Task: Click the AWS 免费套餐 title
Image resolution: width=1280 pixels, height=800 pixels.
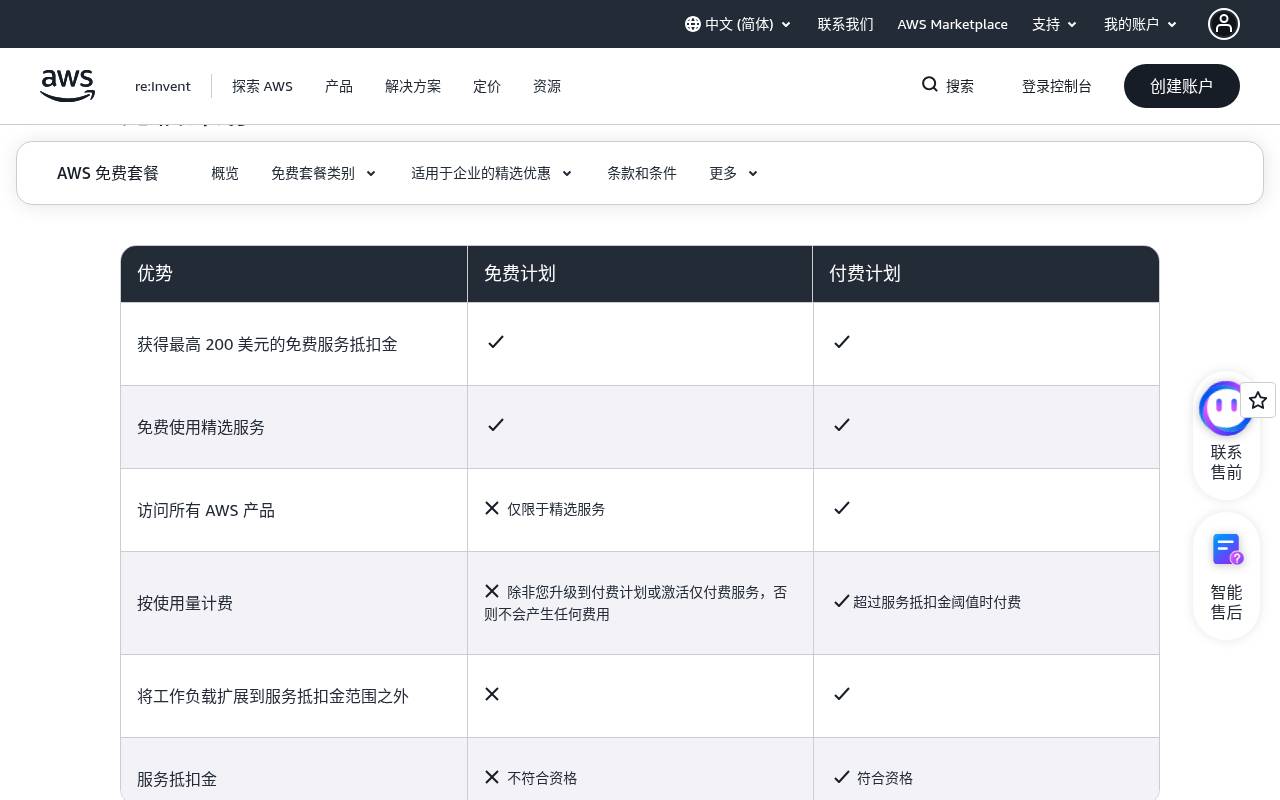Action: (108, 173)
